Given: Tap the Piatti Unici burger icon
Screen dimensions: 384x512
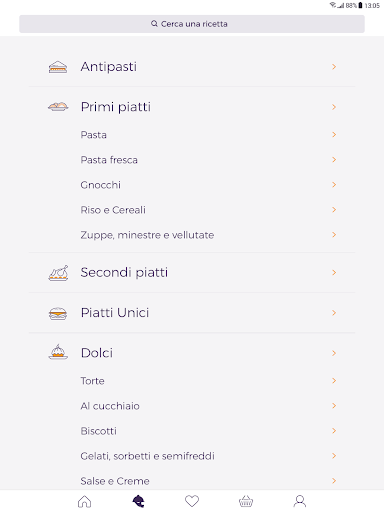Looking at the screenshot, I should 58,313.
